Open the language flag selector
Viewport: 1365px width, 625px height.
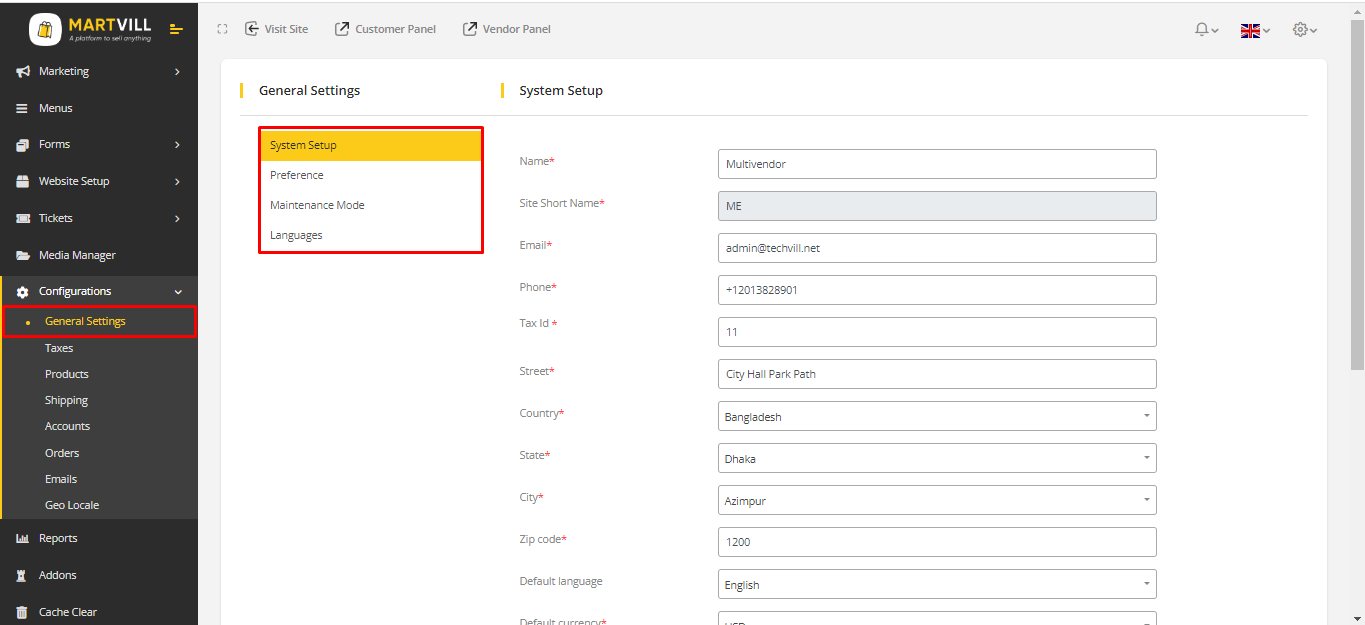click(x=1254, y=30)
